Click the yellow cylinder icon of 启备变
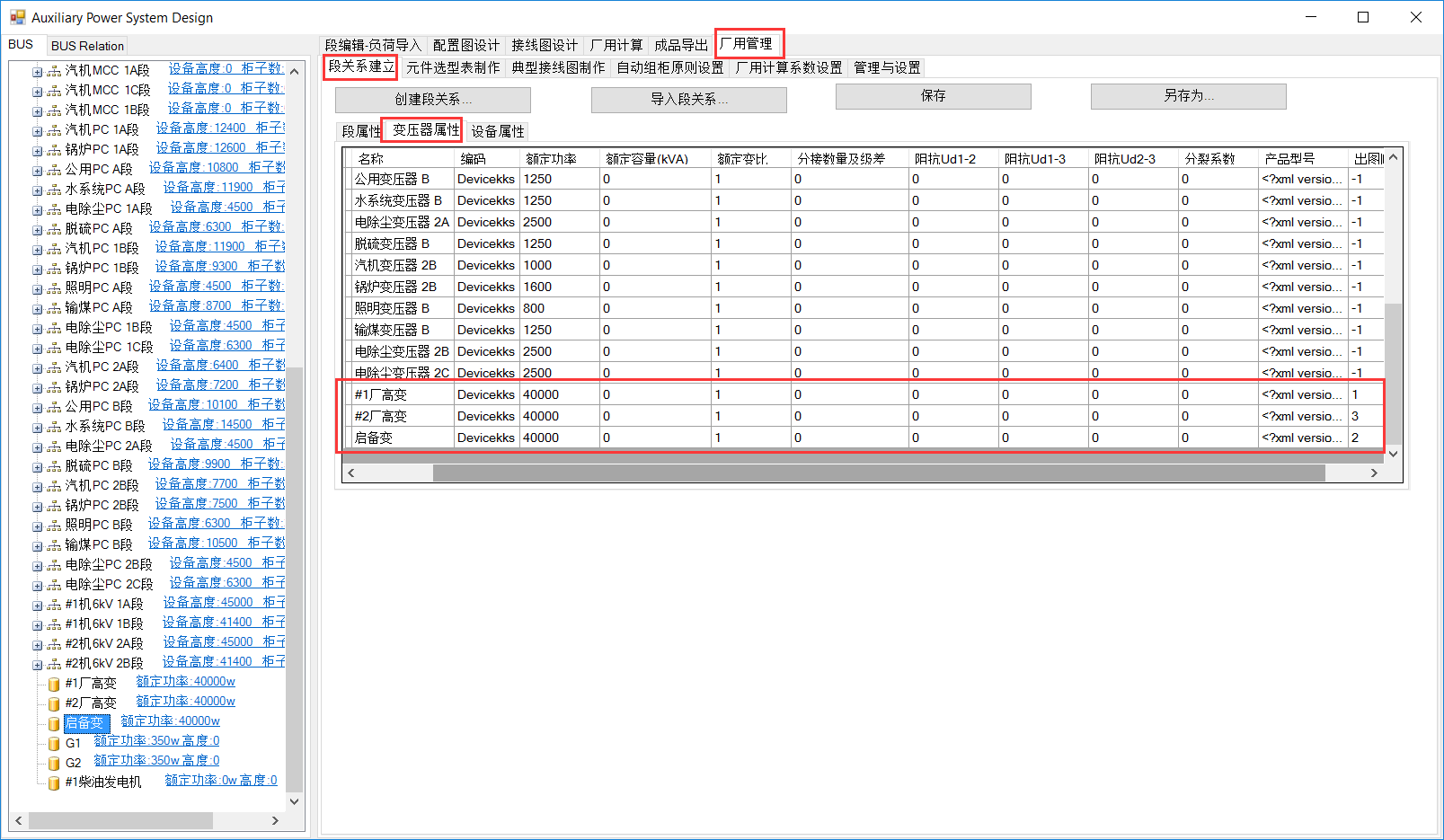Screen dimensions: 1444x840 (54, 723)
